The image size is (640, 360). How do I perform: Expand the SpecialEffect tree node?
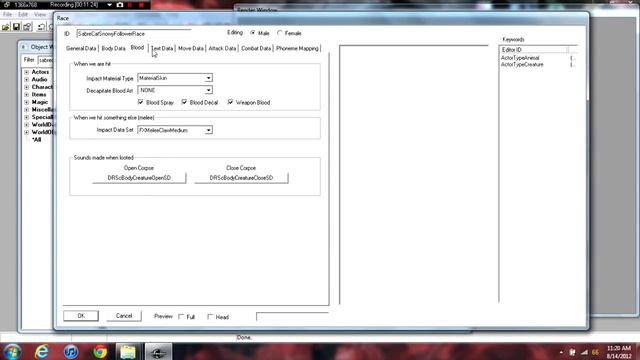[27, 117]
